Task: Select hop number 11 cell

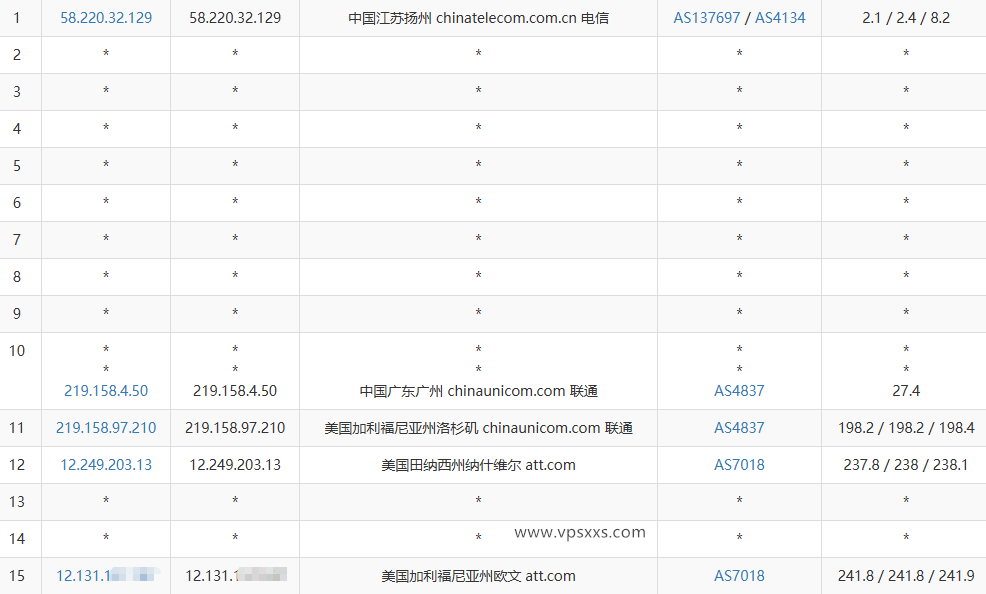Action: [x=20, y=427]
